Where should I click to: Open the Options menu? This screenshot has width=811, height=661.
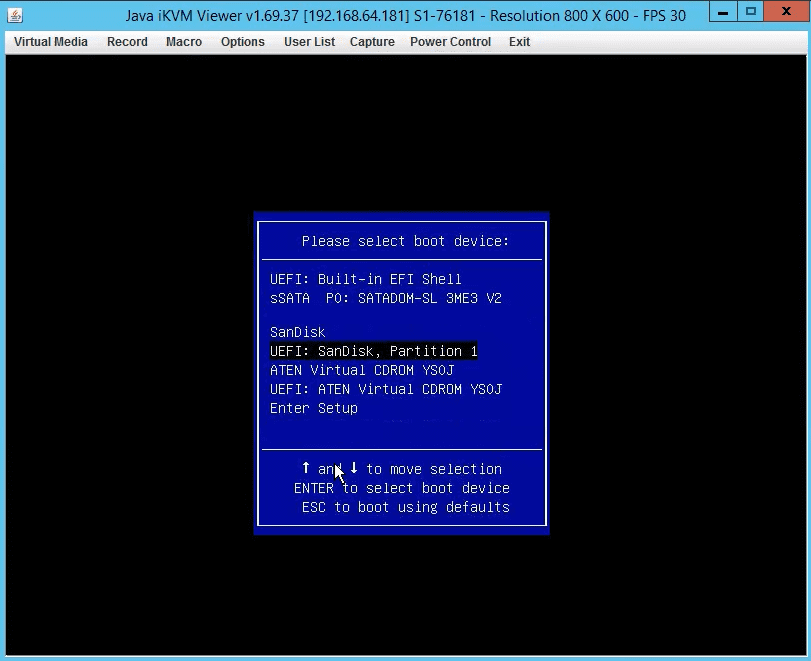tap(242, 42)
